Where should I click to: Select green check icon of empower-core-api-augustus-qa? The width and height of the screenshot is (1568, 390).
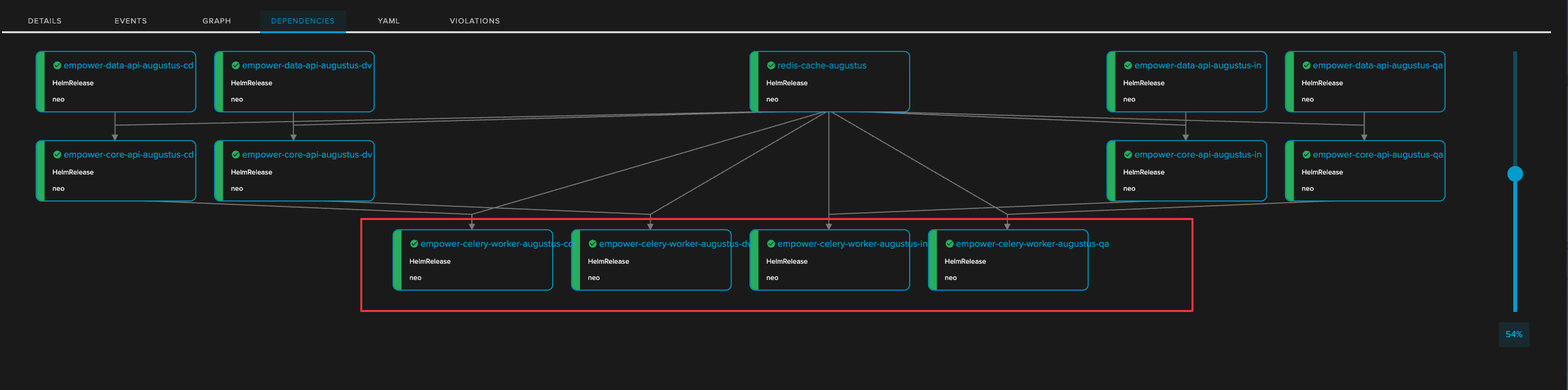click(1307, 155)
